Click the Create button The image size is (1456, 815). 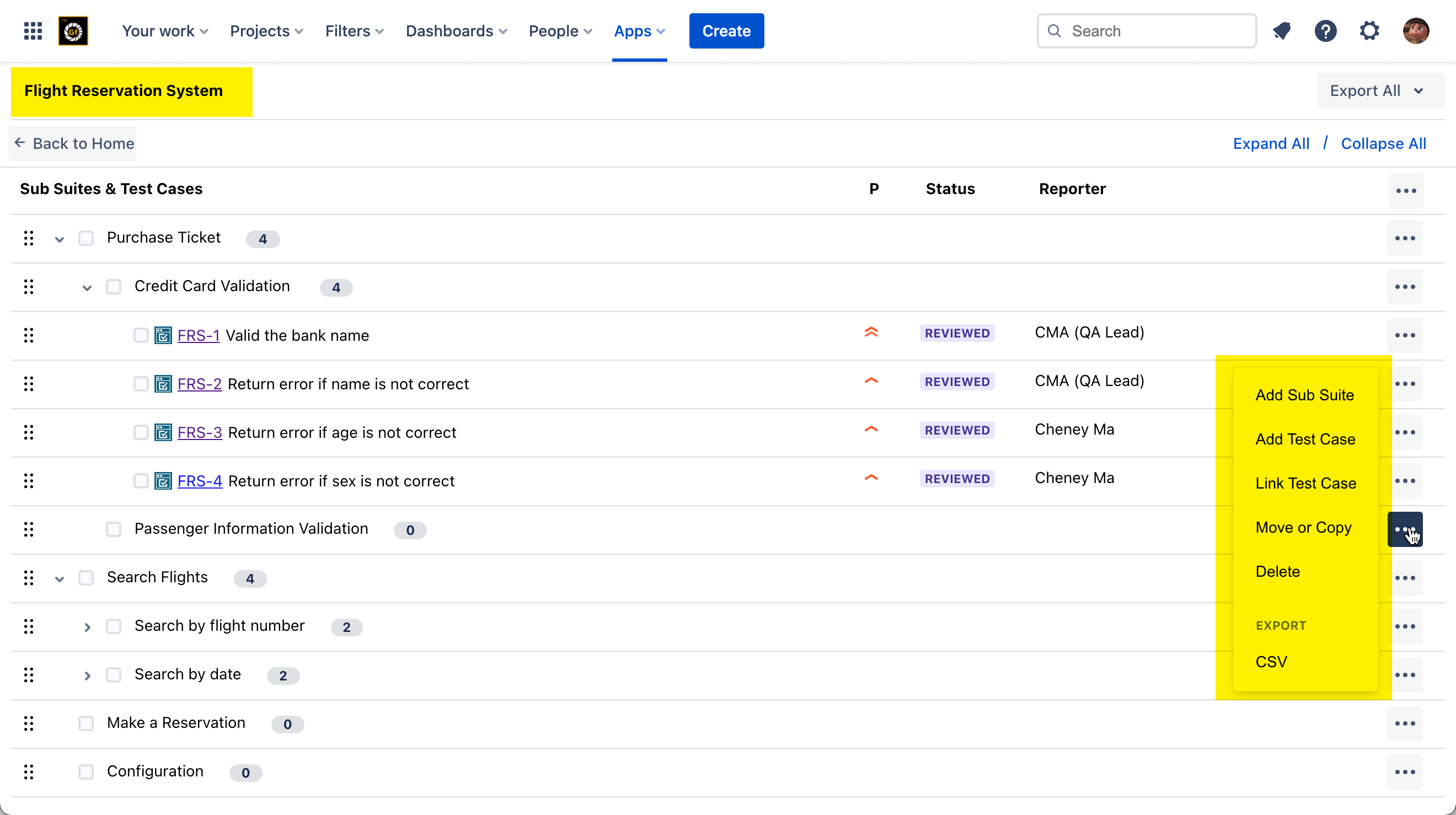click(726, 31)
